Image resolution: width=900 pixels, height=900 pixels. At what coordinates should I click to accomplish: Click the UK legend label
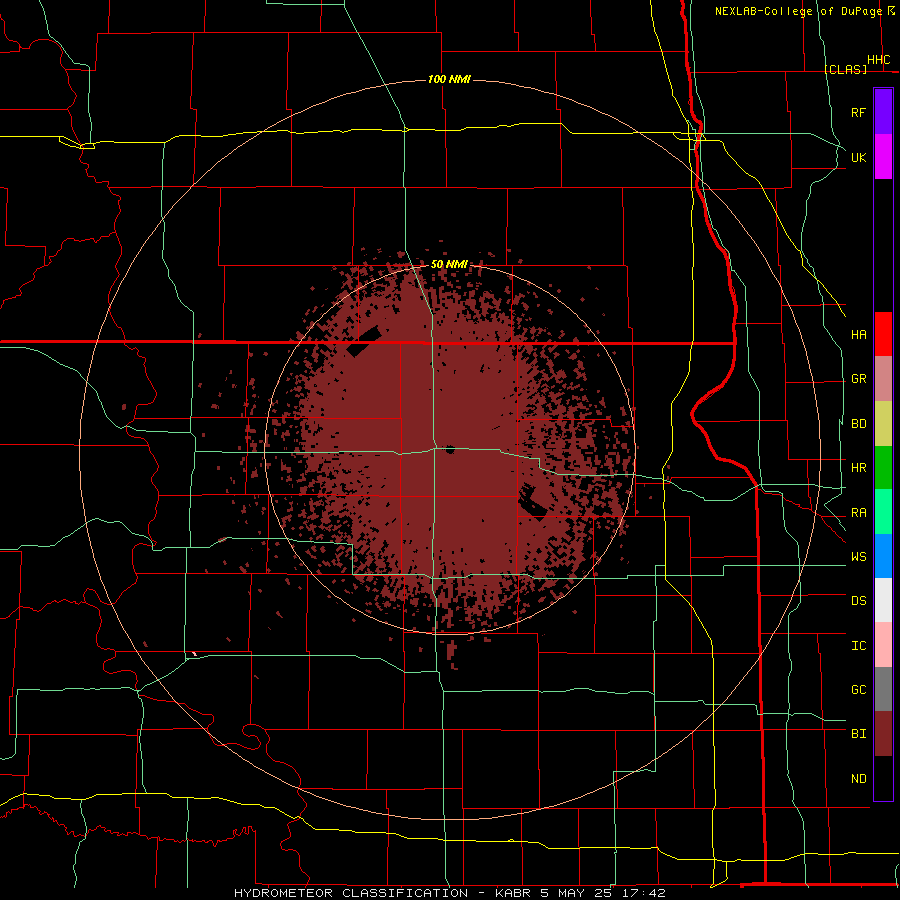tap(859, 158)
